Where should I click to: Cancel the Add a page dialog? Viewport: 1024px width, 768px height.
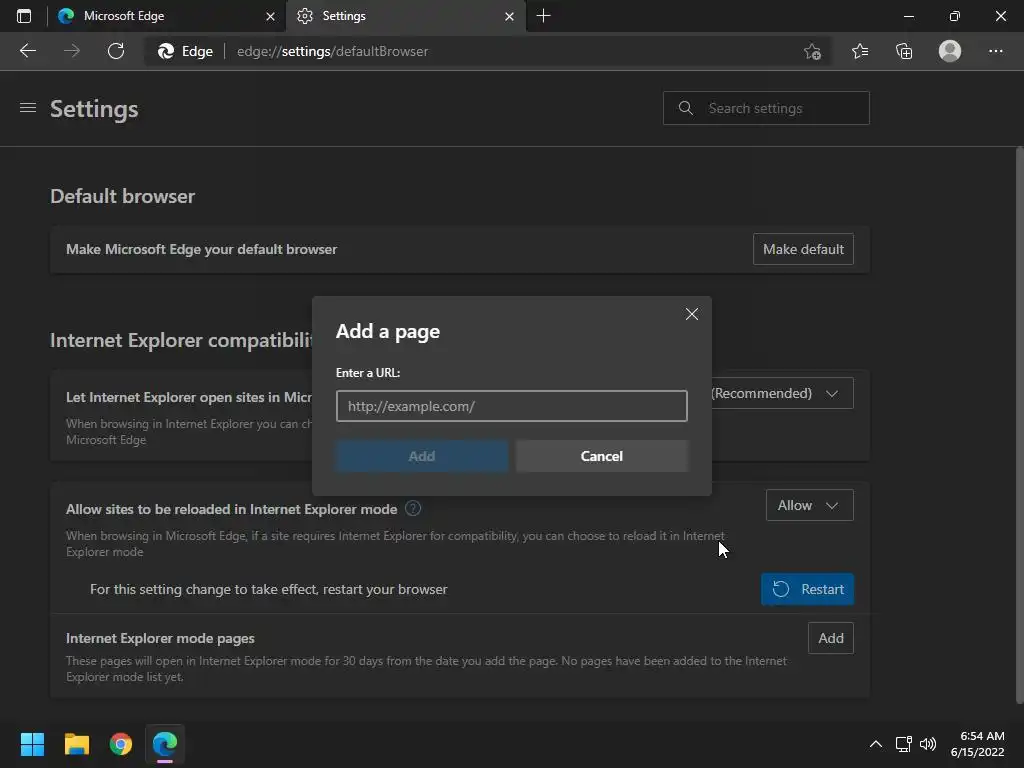601,456
